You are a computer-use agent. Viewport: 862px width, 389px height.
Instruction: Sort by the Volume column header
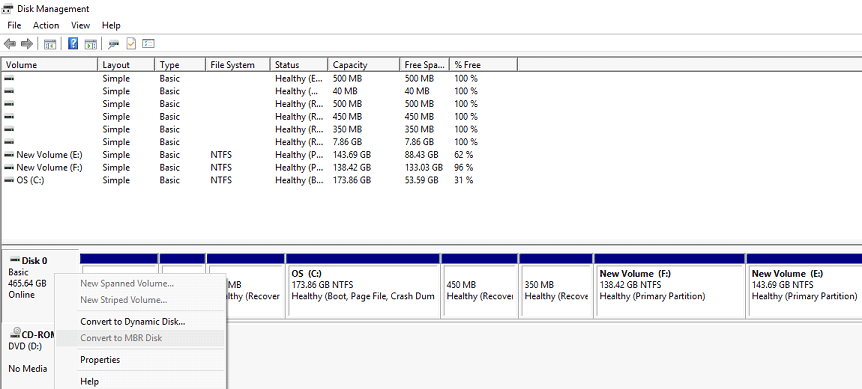49,65
